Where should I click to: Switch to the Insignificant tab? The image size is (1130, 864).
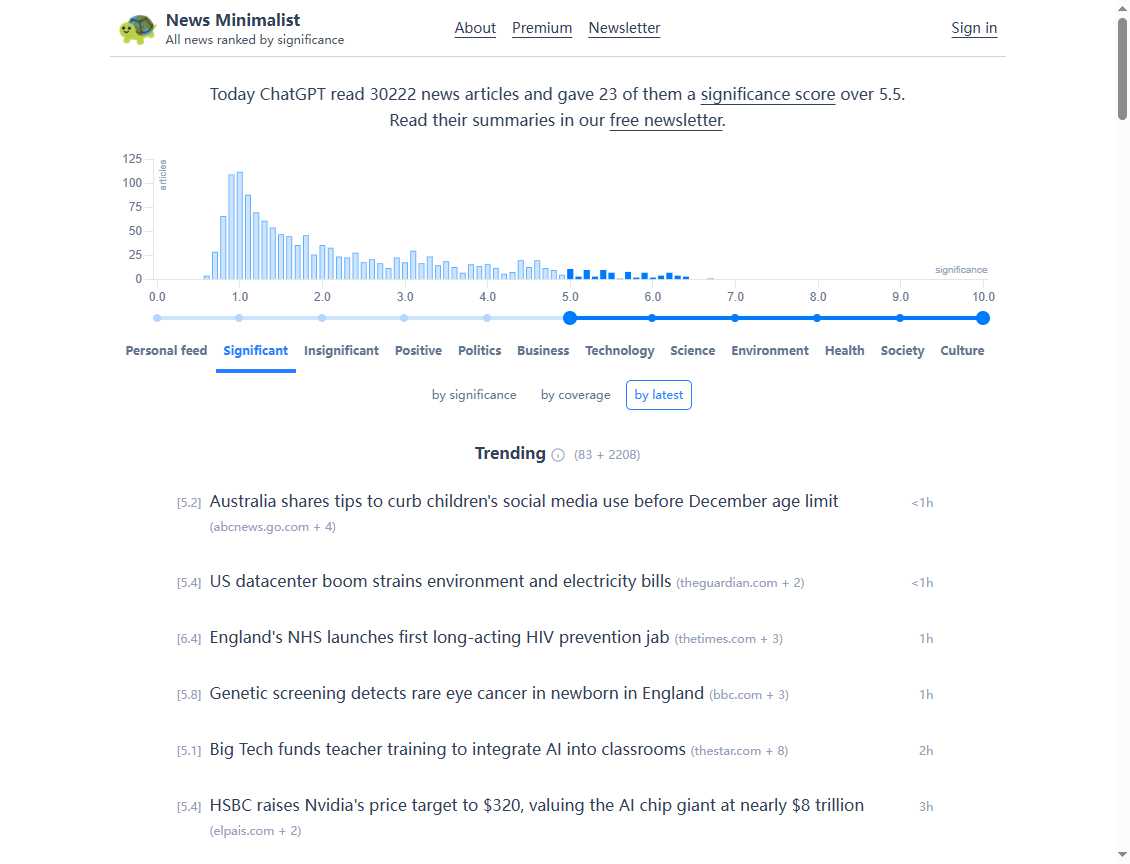[x=341, y=351]
